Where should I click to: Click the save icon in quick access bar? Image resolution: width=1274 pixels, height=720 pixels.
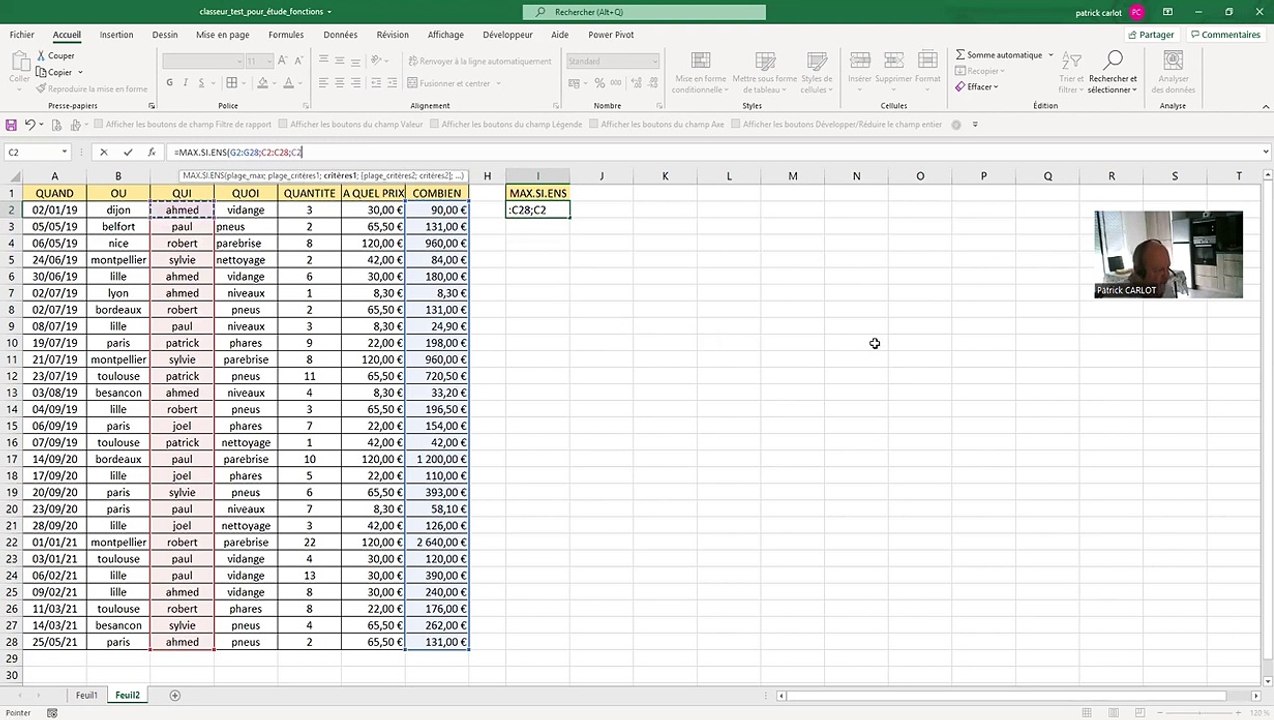click(x=11, y=125)
